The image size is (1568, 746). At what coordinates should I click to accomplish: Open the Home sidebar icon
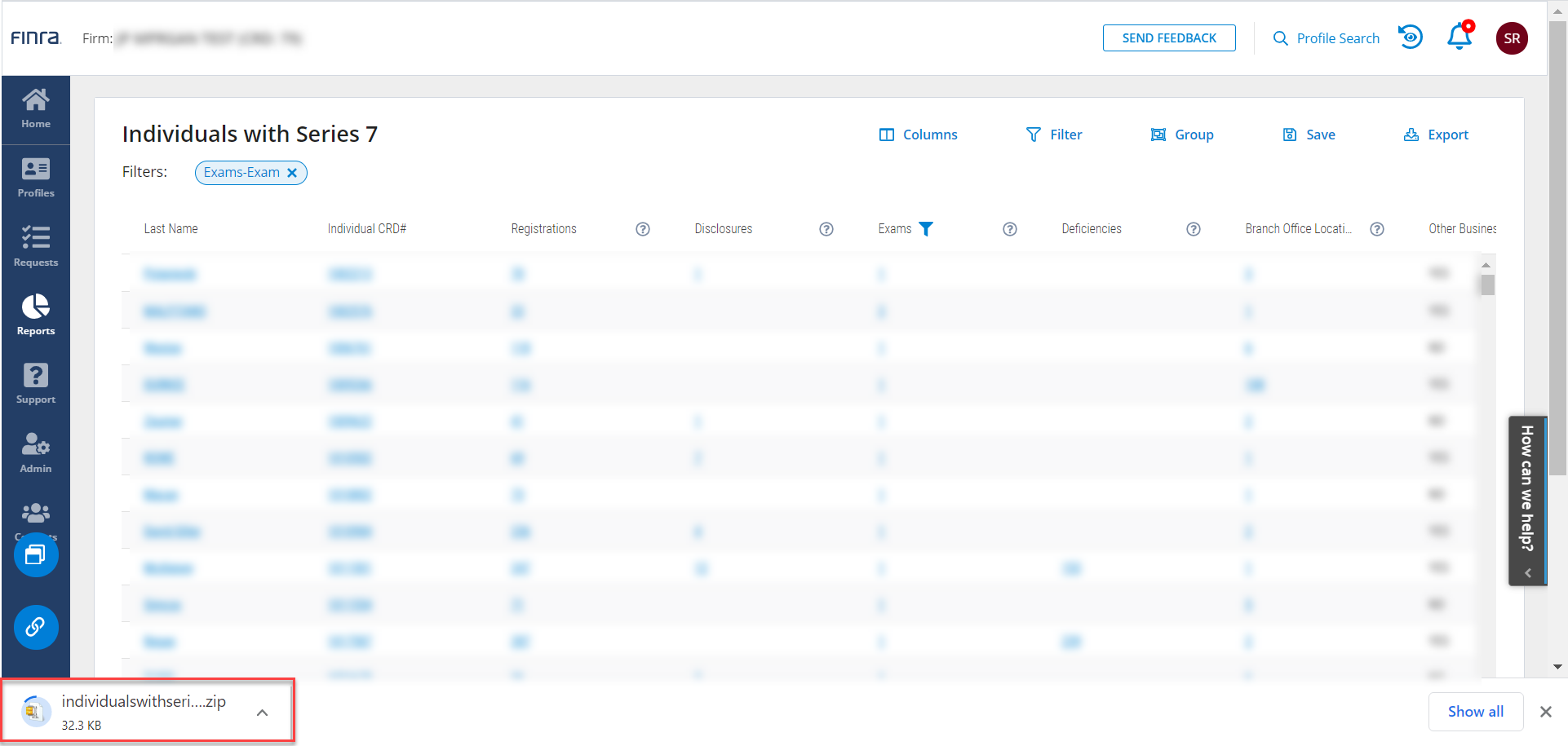tap(36, 108)
